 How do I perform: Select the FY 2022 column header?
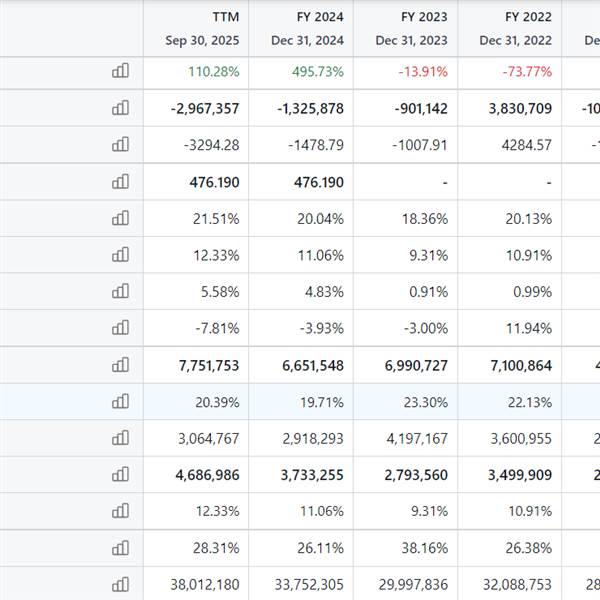(527, 17)
